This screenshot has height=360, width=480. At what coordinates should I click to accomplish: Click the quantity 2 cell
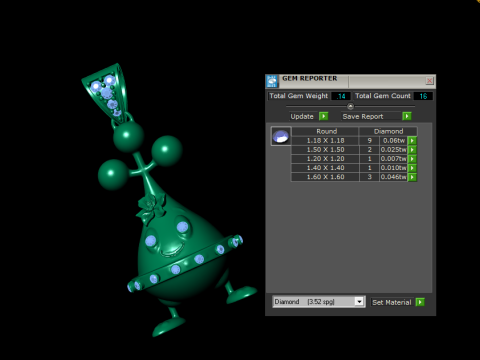coord(369,150)
